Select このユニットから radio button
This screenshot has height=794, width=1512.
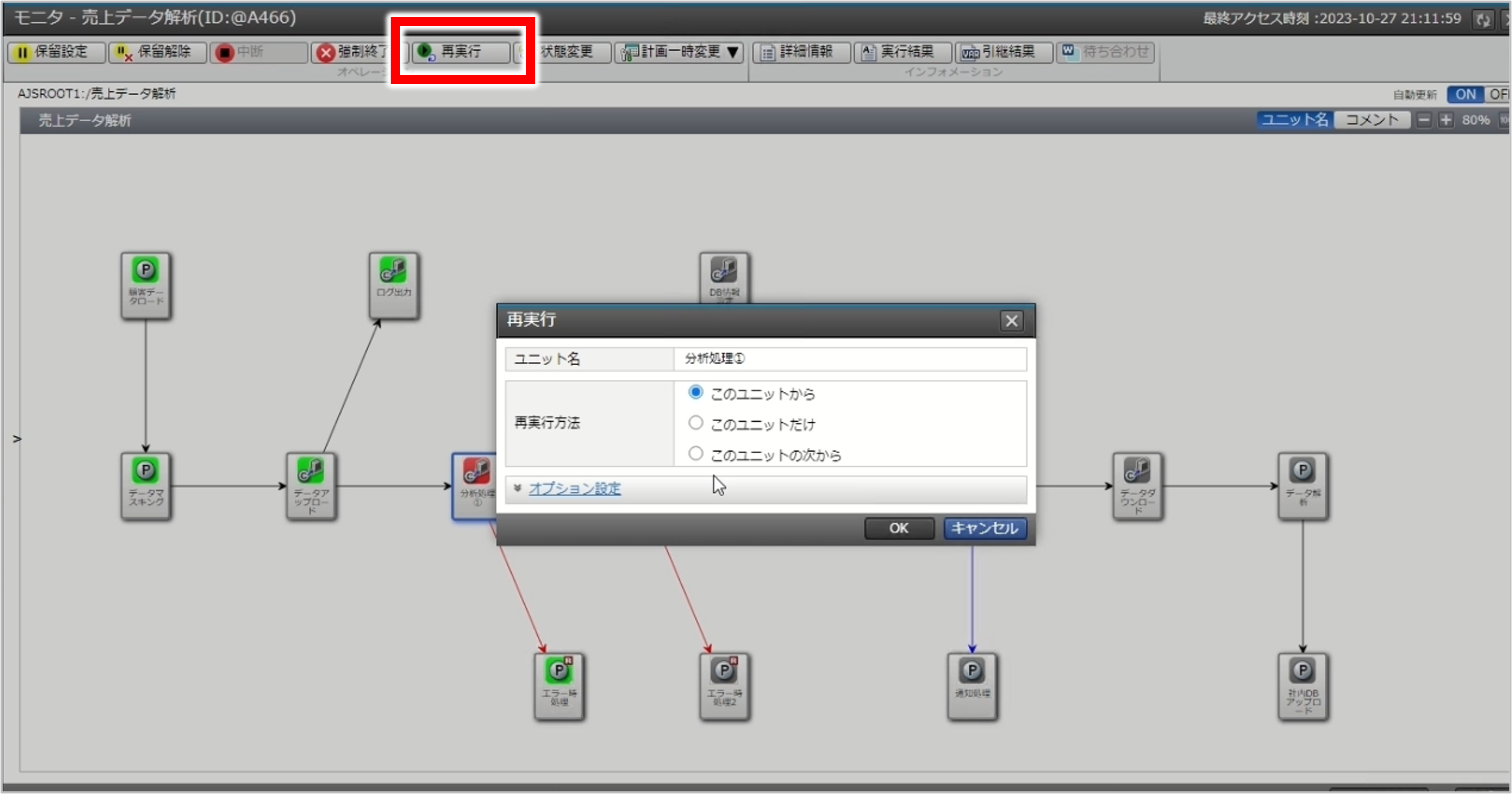click(x=697, y=393)
